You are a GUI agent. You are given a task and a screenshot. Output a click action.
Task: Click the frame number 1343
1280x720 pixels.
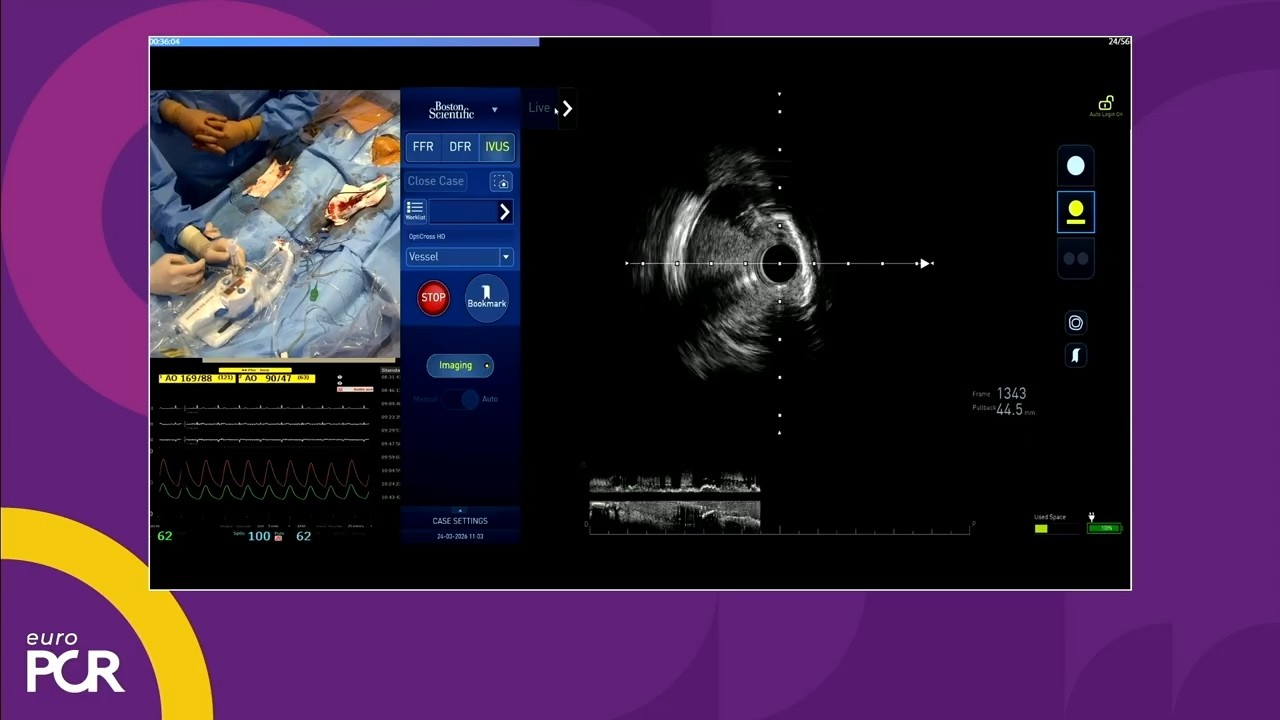tap(1011, 394)
